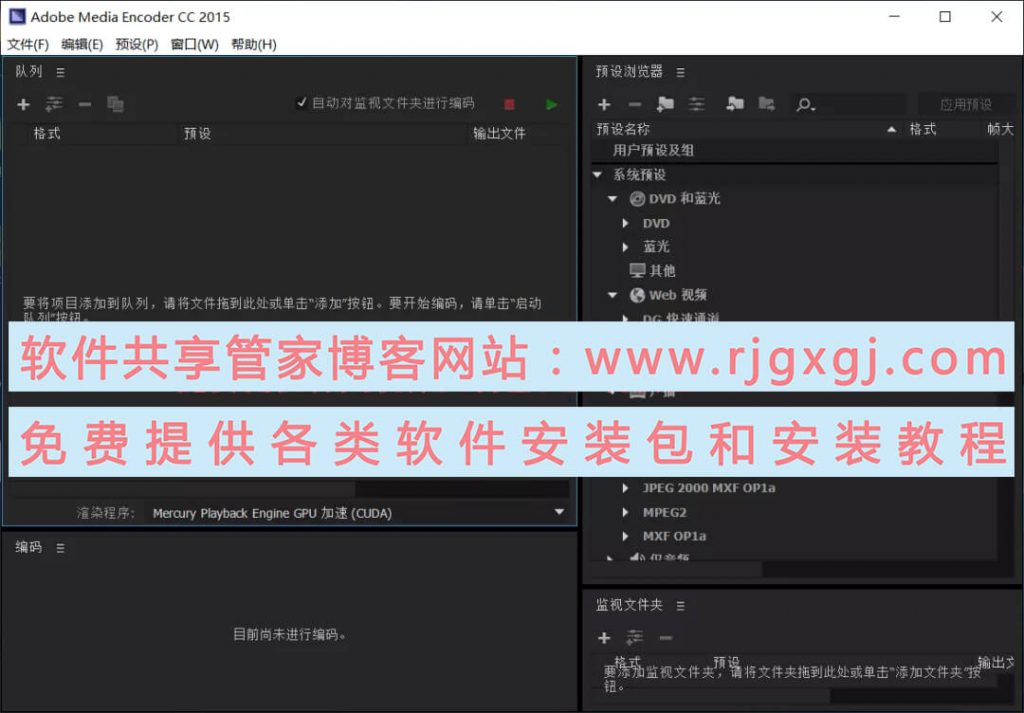The width and height of the screenshot is (1024, 713).
Task: Select the 其他 preset row label
Action: point(662,271)
